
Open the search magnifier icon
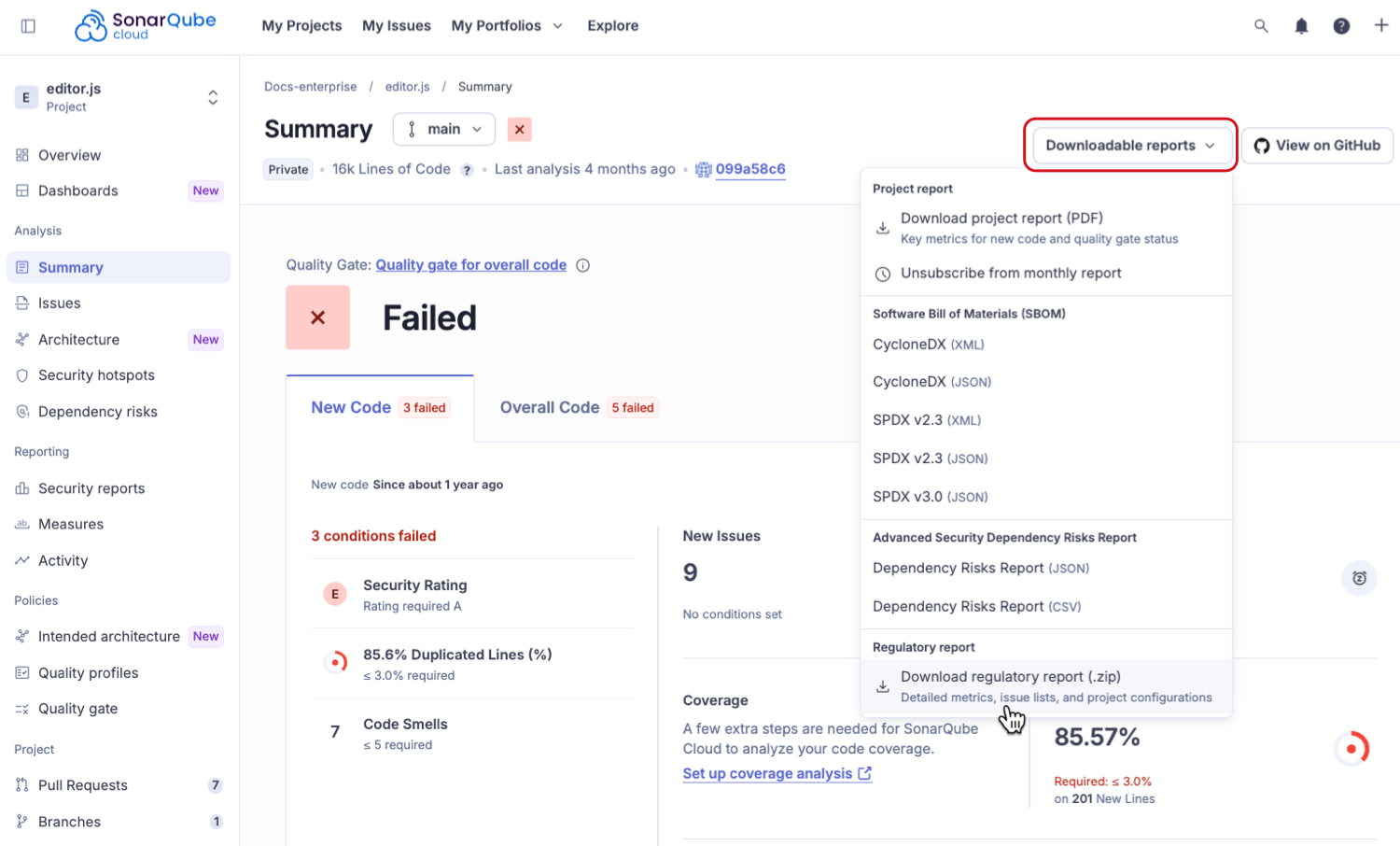[x=1261, y=26]
